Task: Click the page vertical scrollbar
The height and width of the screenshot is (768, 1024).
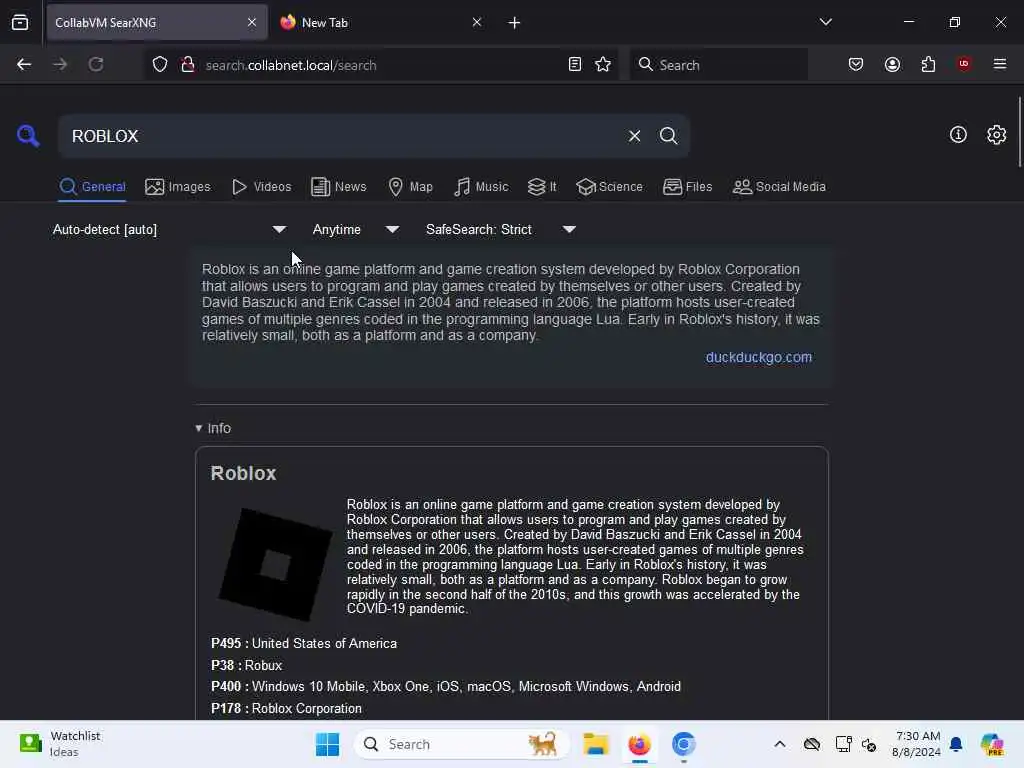Action: pos(1019,131)
